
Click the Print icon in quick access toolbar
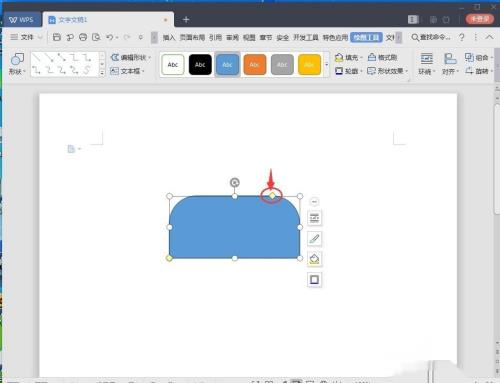point(83,37)
